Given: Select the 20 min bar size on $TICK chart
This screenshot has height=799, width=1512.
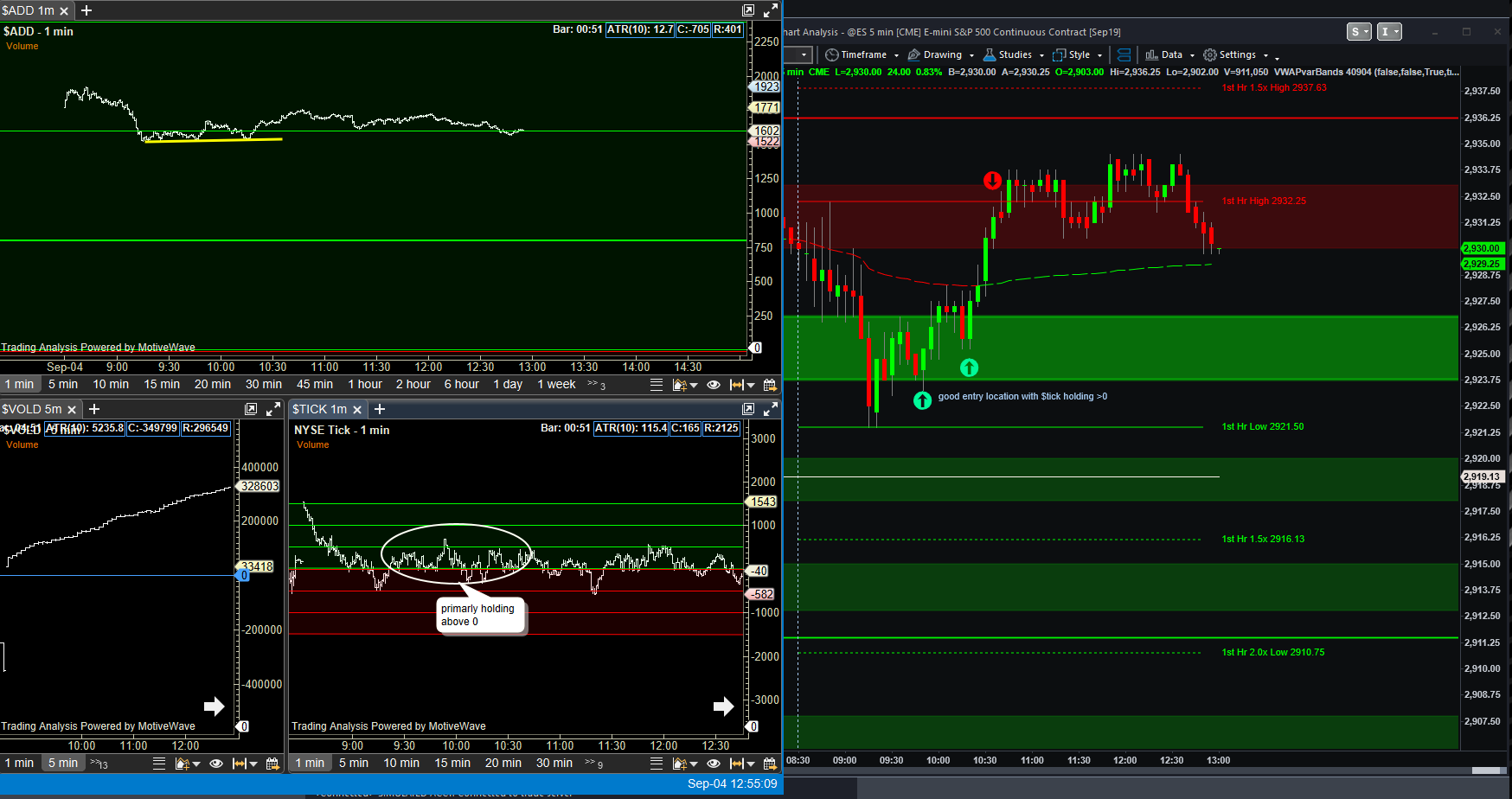Looking at the screenshot, I should pyautogui.click(x=503, y=764).
